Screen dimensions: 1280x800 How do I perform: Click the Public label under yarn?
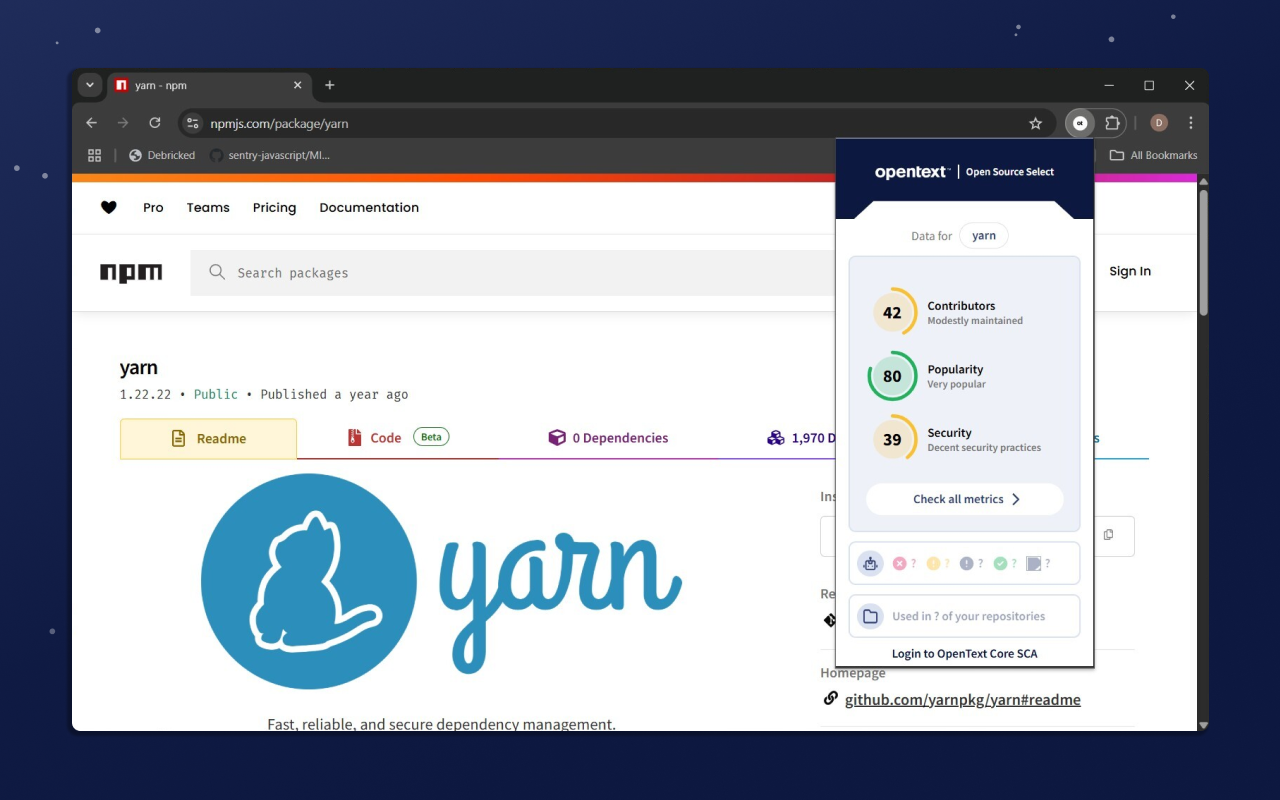pyautogui.click(x=216, y=394)
